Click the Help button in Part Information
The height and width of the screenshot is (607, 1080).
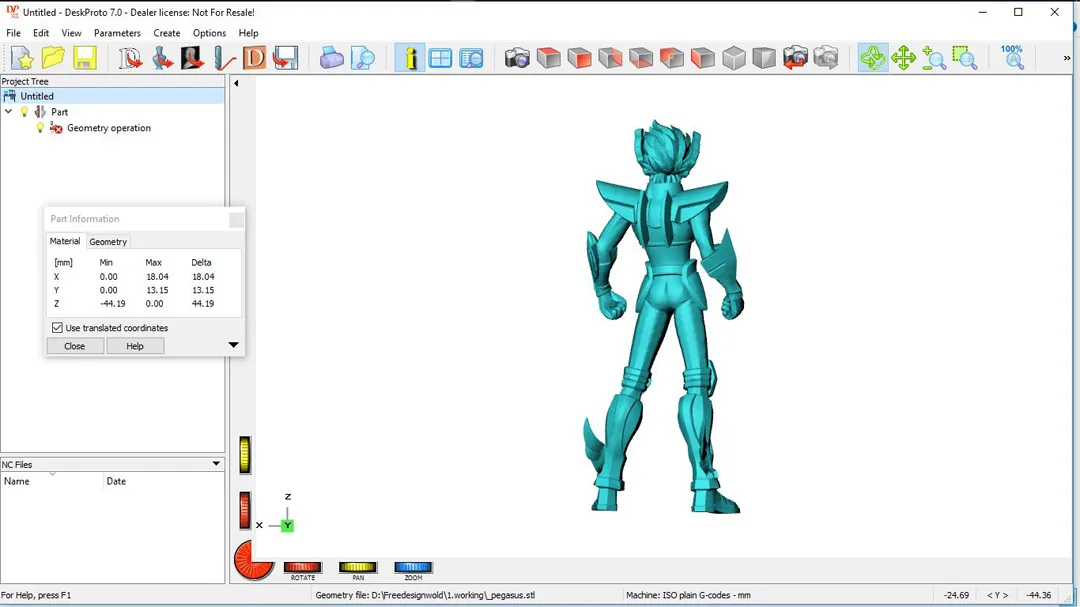tap(135, 346)
